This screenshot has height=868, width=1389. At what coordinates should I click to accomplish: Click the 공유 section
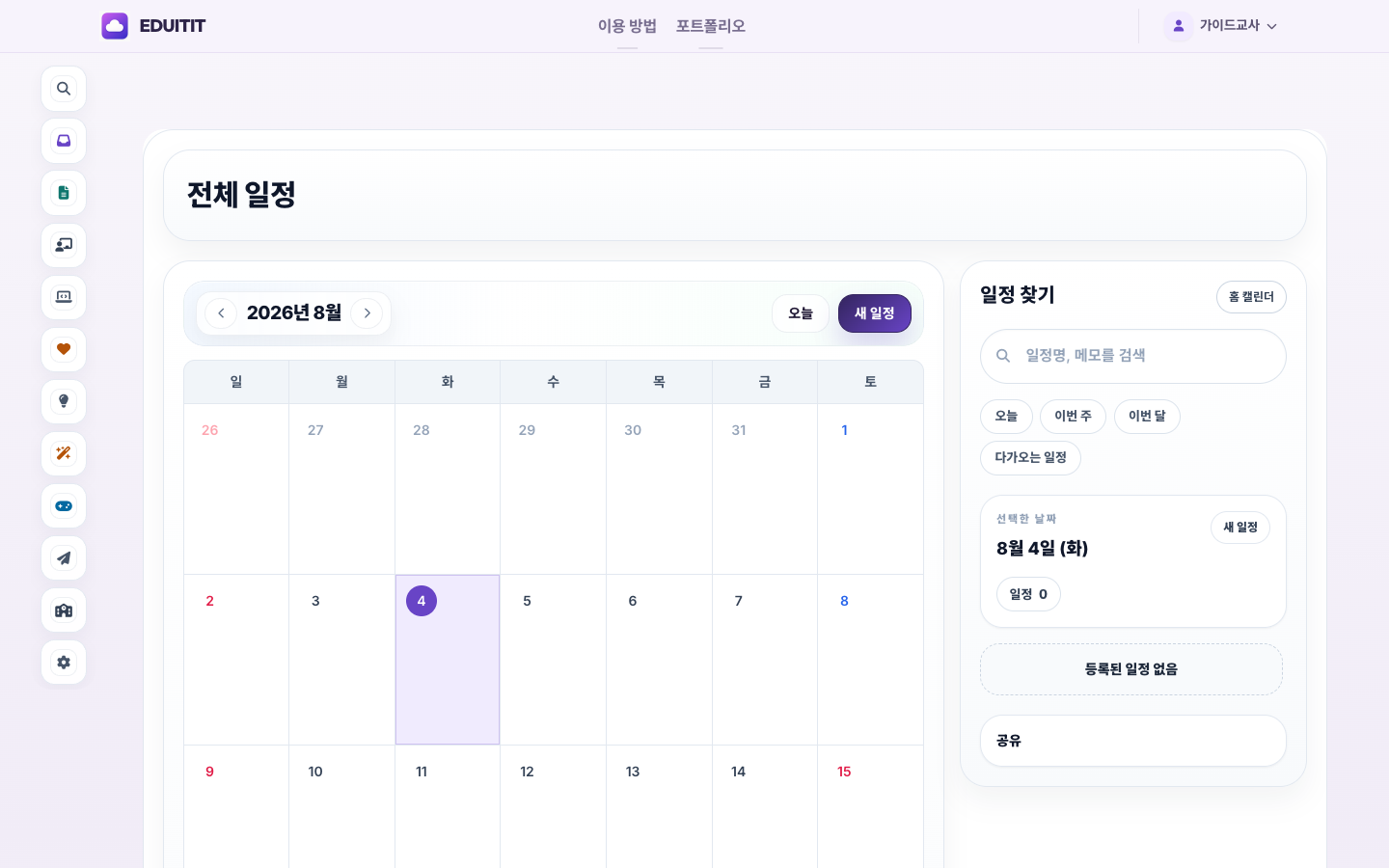click(x=1133, y=741)
